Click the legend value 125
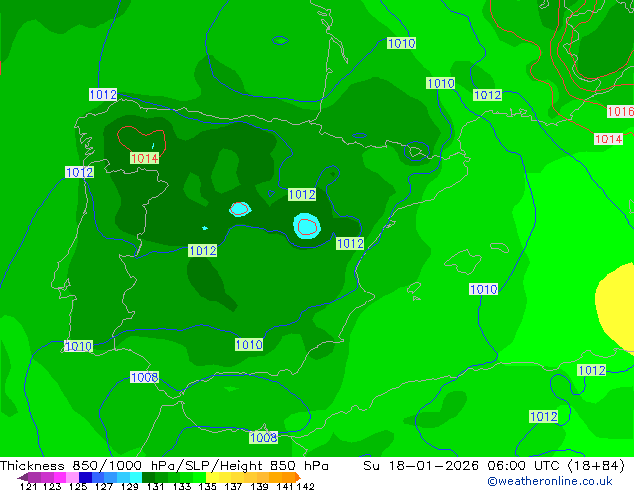Screen dimensions: 634x490 tap(78, 486)
